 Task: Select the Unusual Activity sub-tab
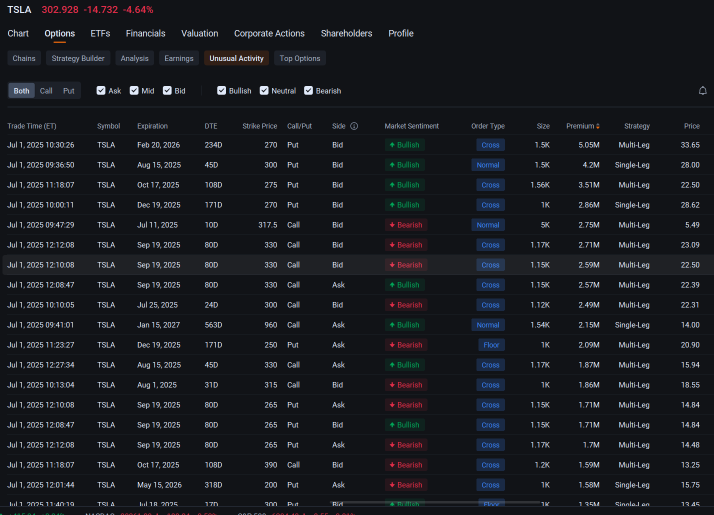tap(236, 58)
